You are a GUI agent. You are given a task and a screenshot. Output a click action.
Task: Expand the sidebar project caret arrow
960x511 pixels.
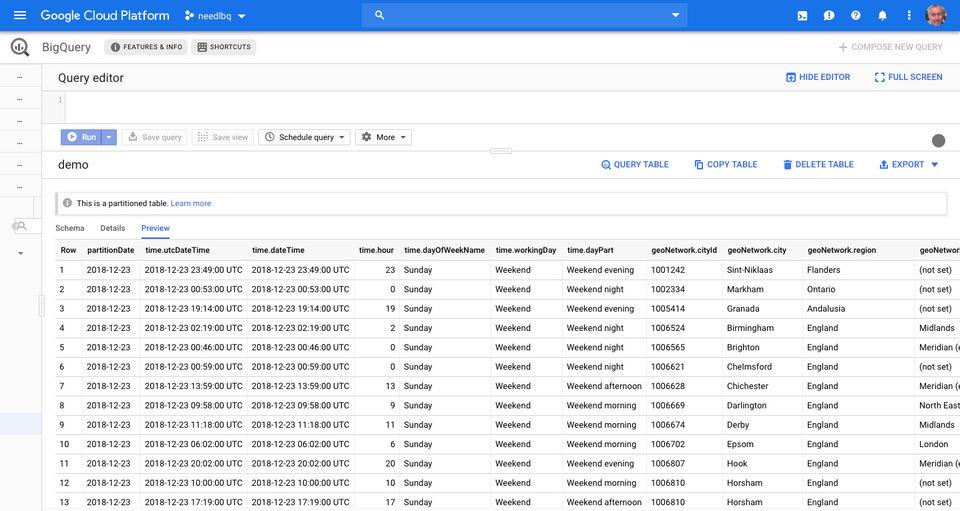coord(20,253)
